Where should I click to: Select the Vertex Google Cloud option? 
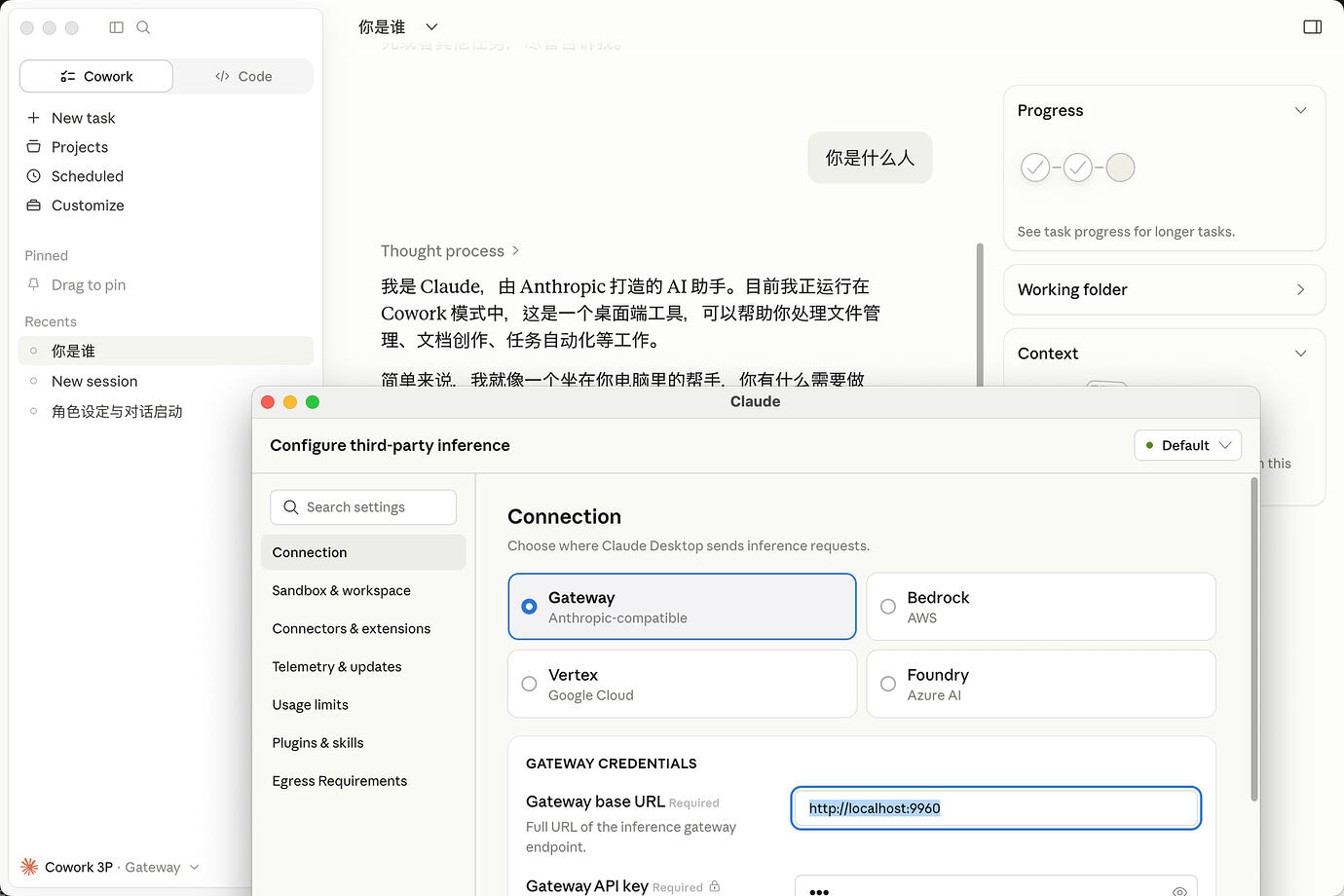682,684
